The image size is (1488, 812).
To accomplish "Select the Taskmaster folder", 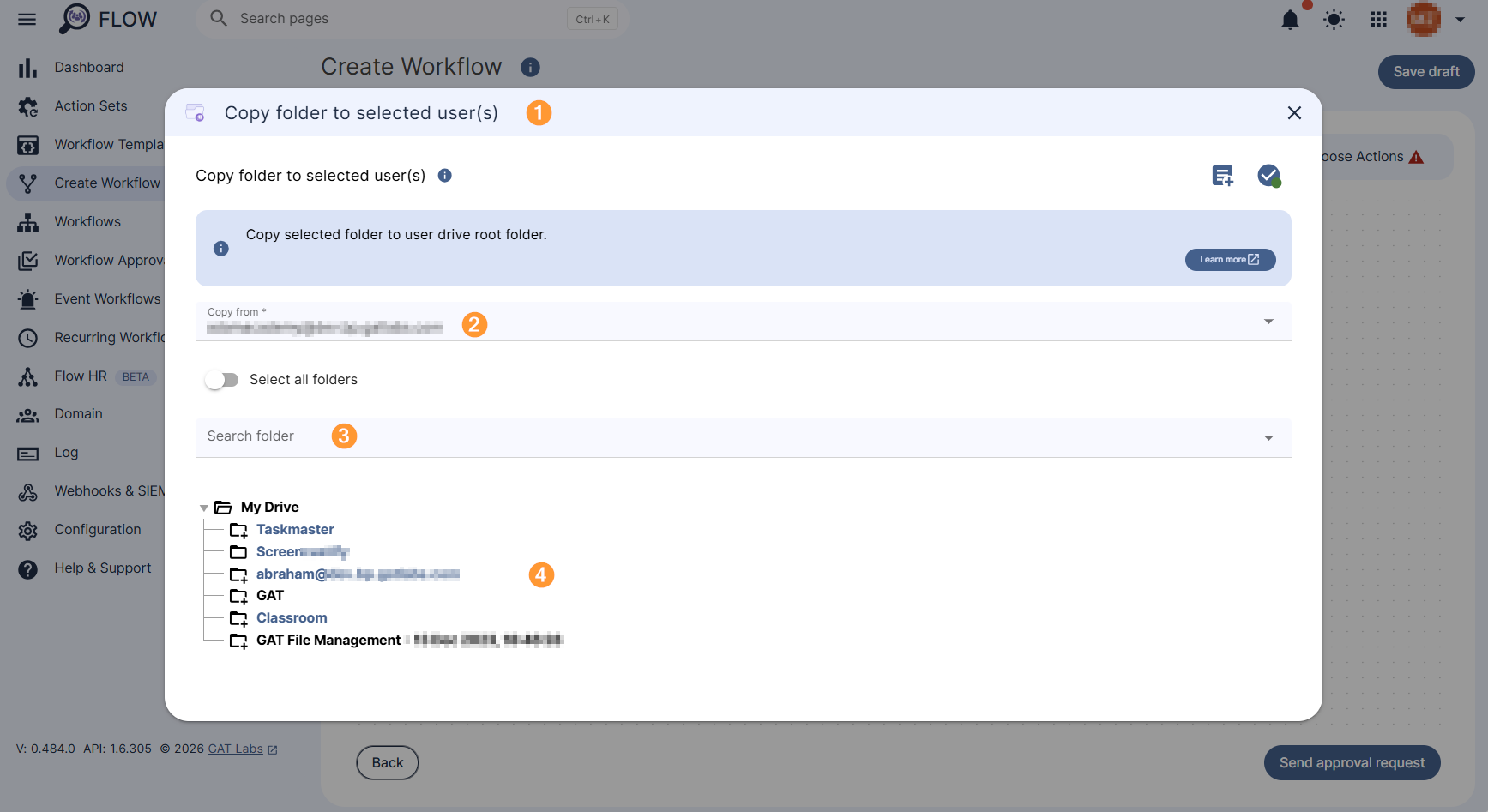I will pos(295,530).
